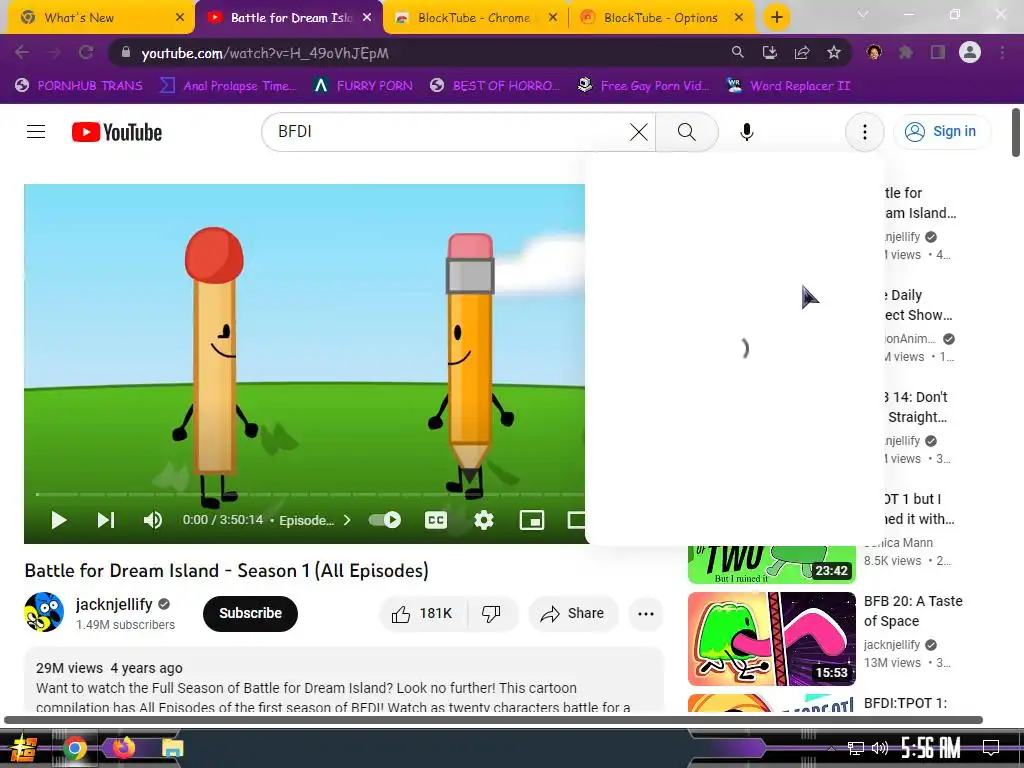Open more actions ellipsis below video
The width and height of the screenshot is (1024, 768).
click(x=646, y=613)
